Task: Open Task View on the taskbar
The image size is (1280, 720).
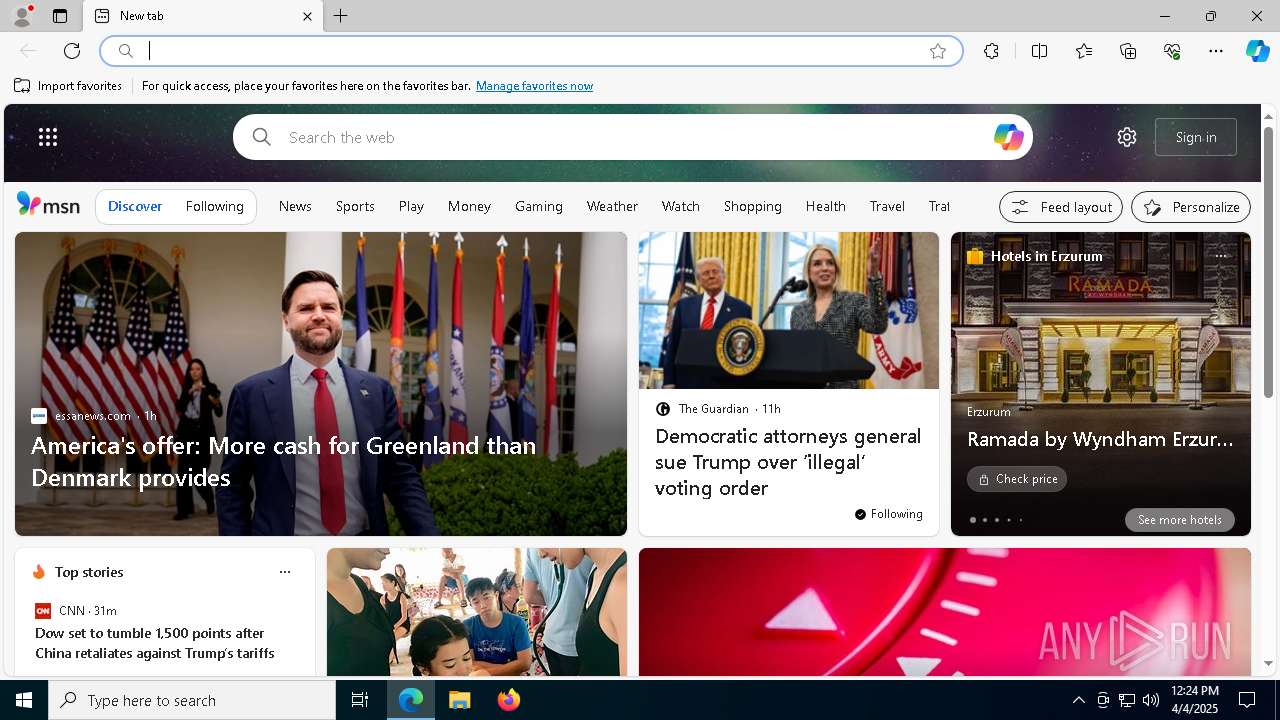Action: click(360, 700)
